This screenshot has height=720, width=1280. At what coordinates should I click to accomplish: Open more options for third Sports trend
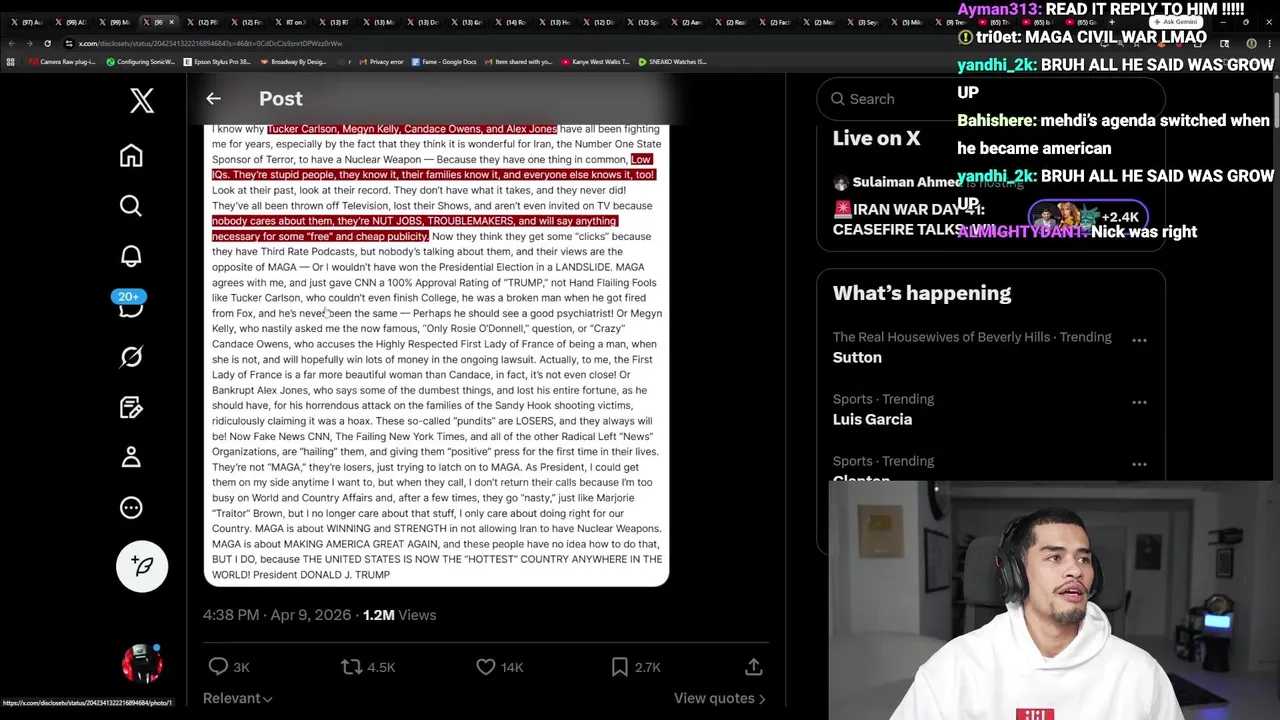point(1139,465)
